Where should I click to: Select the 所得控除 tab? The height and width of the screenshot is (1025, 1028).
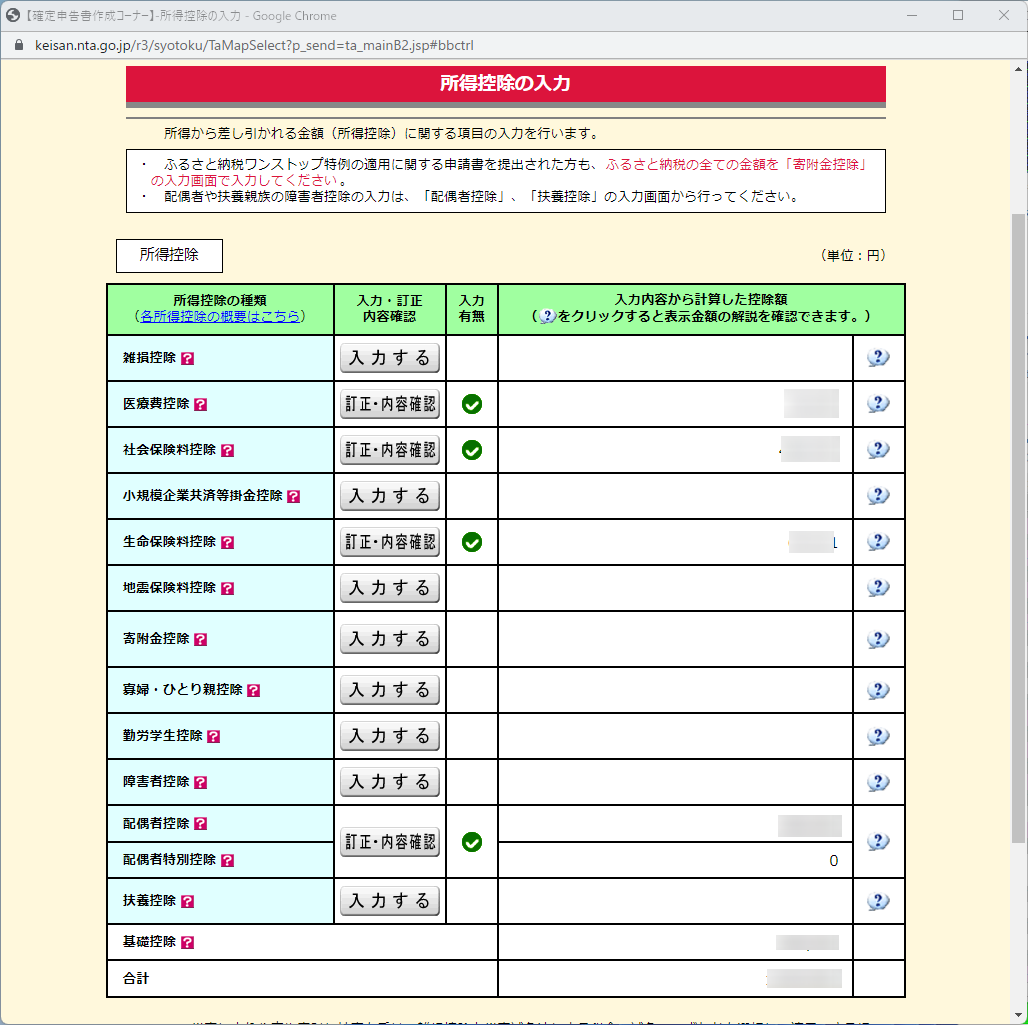coord(169,255)
